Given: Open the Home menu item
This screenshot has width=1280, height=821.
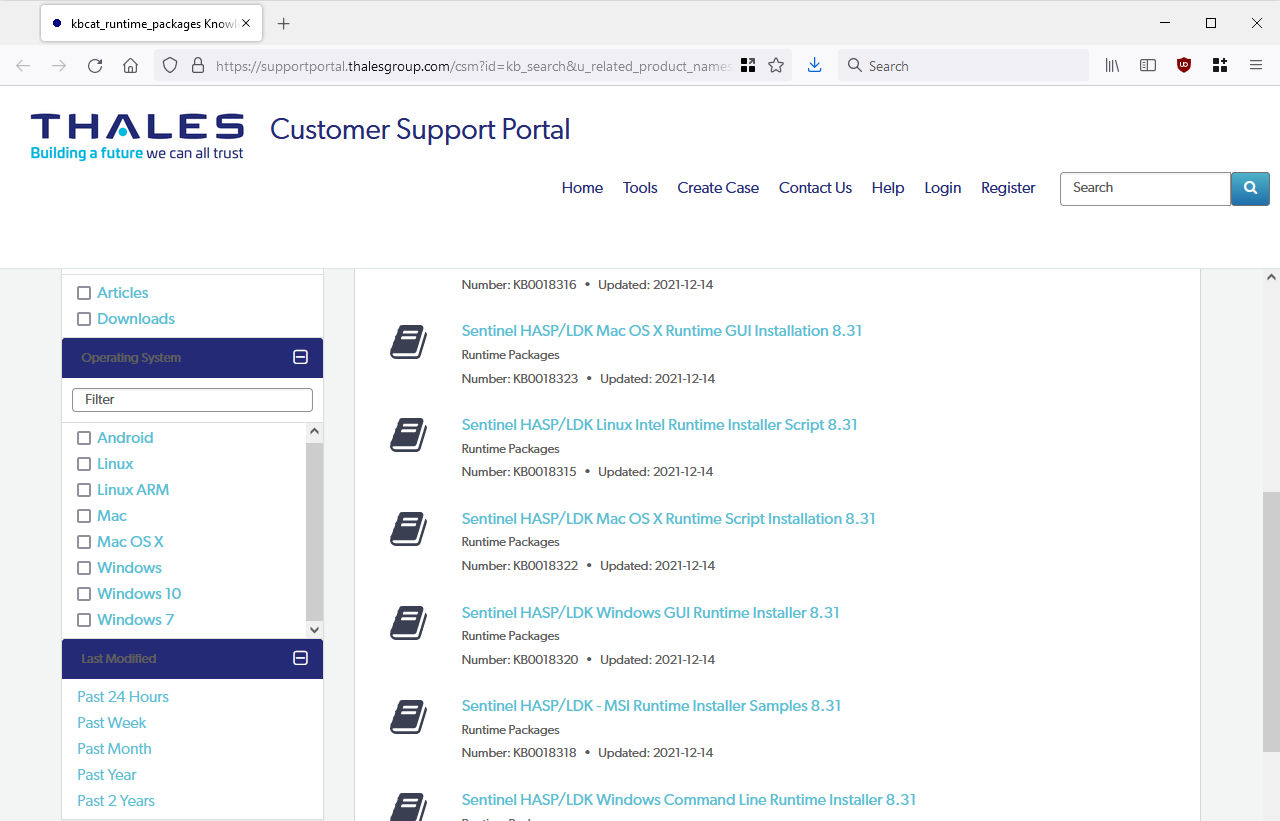Looking at the screenshot, I should click(582, 188).
